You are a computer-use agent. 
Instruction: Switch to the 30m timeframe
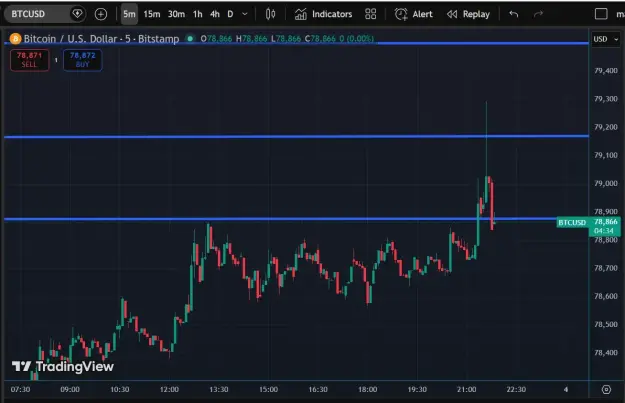tap(176, 14)
